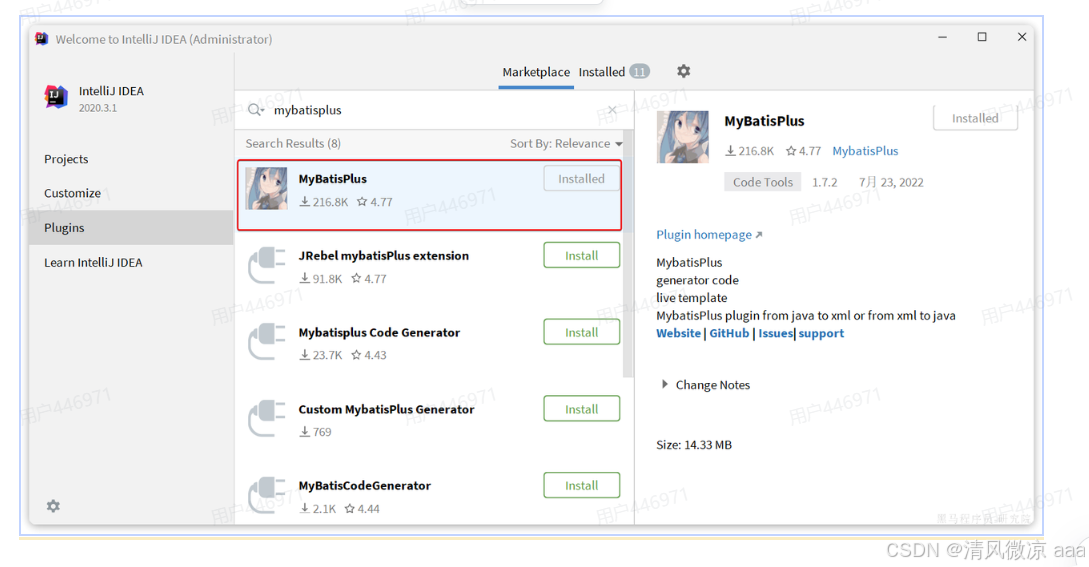Select JRebel mybatisPlus extension title
Viewport: 1089px width, 567px height.
pos(383,256)
